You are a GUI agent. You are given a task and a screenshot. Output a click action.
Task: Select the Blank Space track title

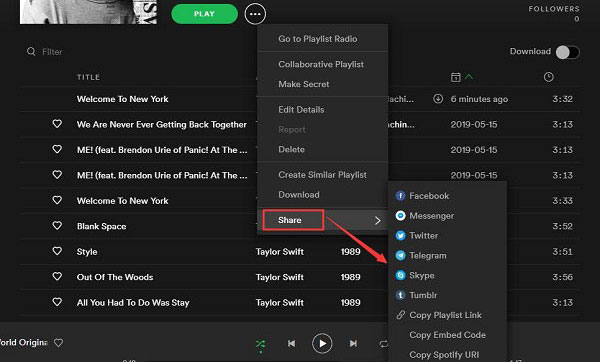(101, 226)
